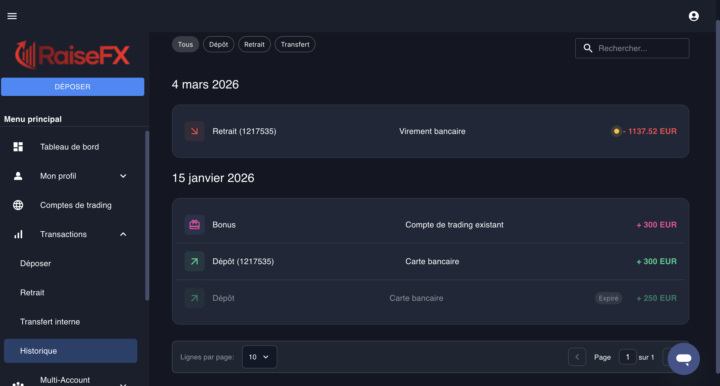The height and width of the screenshot is (386, 720).
Task: Click the main page vertical scrollbar
Action: [718, 197]
